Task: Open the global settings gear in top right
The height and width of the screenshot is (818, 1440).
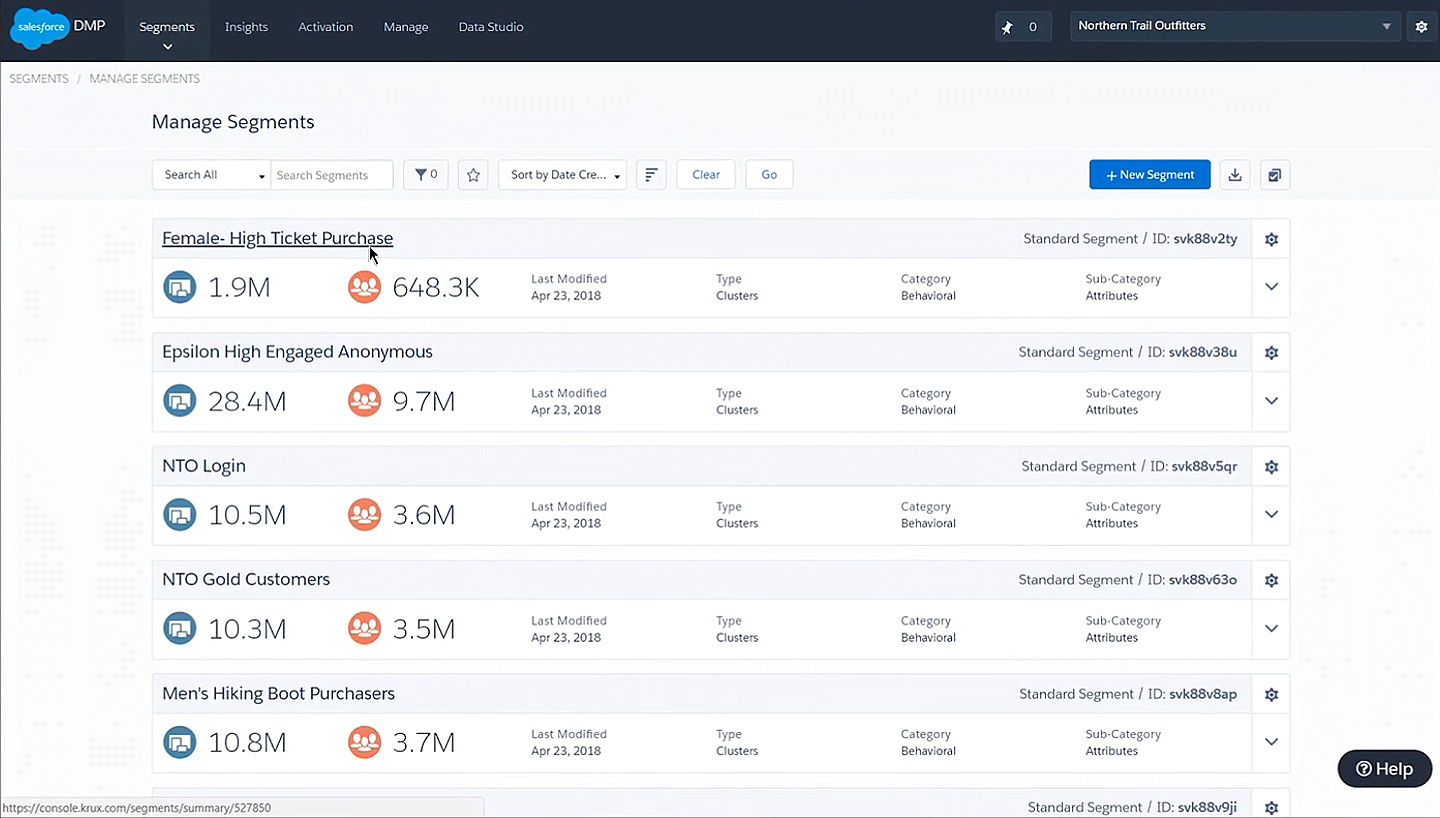Action: (1421, 26)
